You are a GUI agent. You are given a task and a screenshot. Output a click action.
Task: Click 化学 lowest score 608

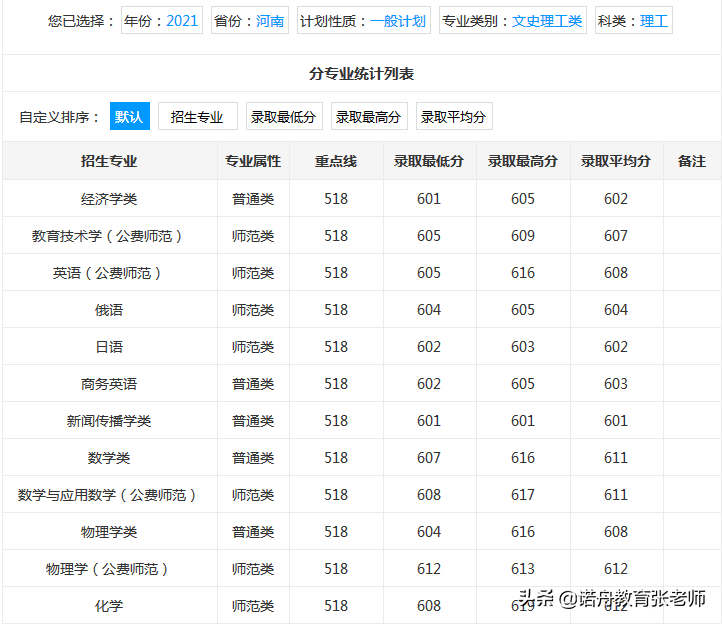tap(429, 606)
